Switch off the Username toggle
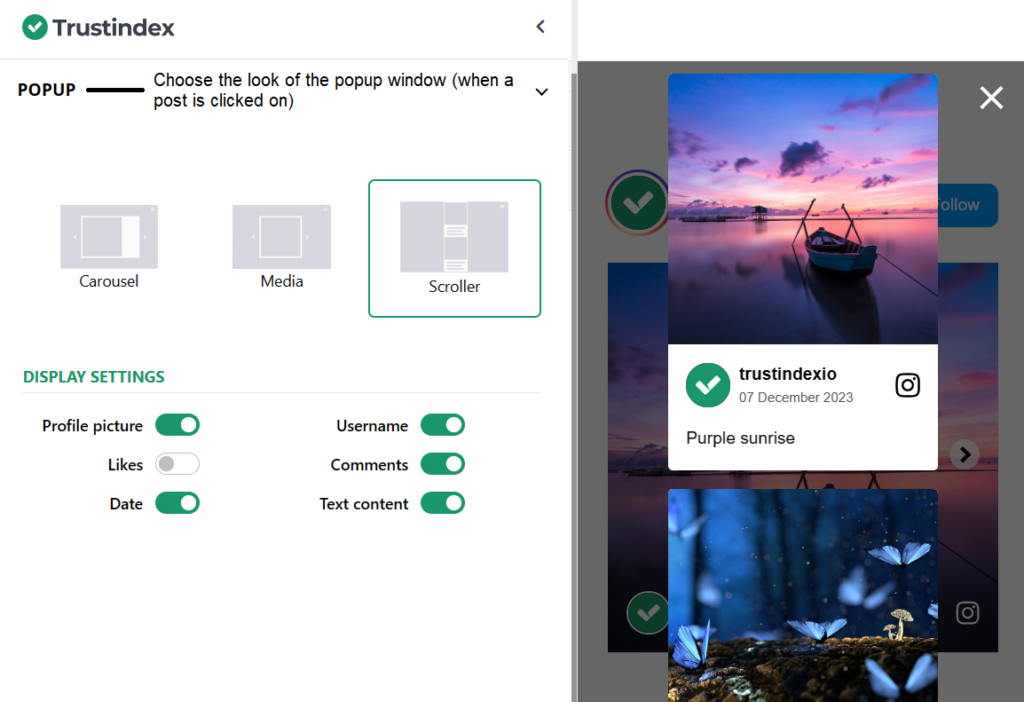The image size is (1024, 702). pyautogui.click(x=442, y=426)
